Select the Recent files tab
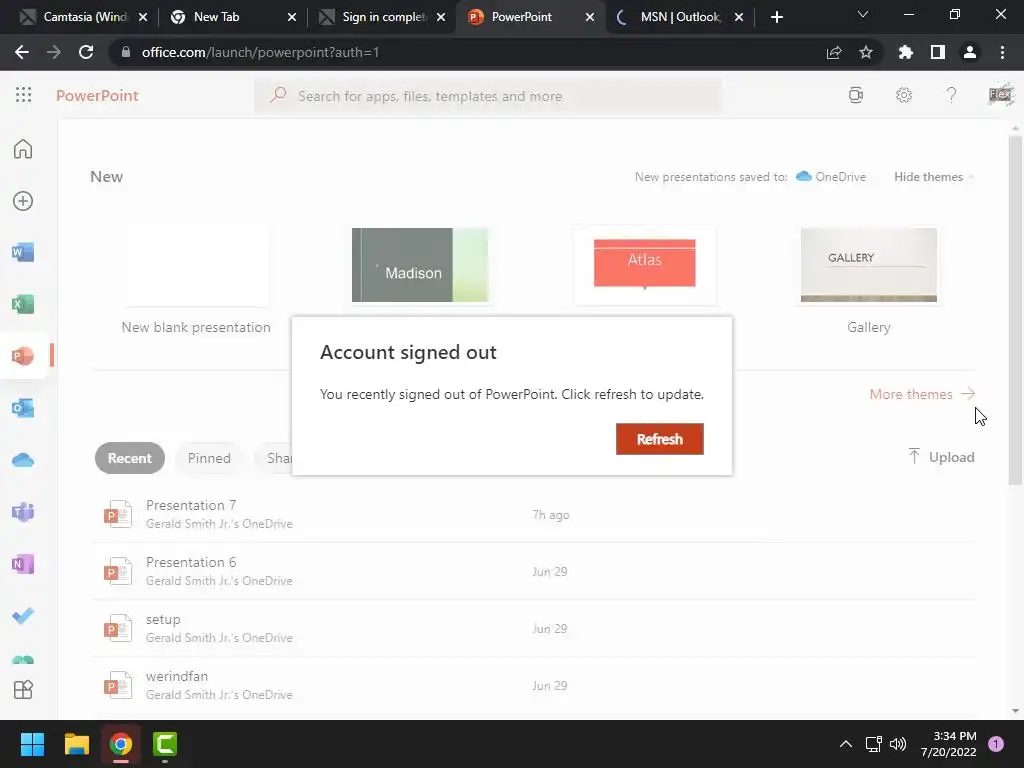 tap(129, 458)
